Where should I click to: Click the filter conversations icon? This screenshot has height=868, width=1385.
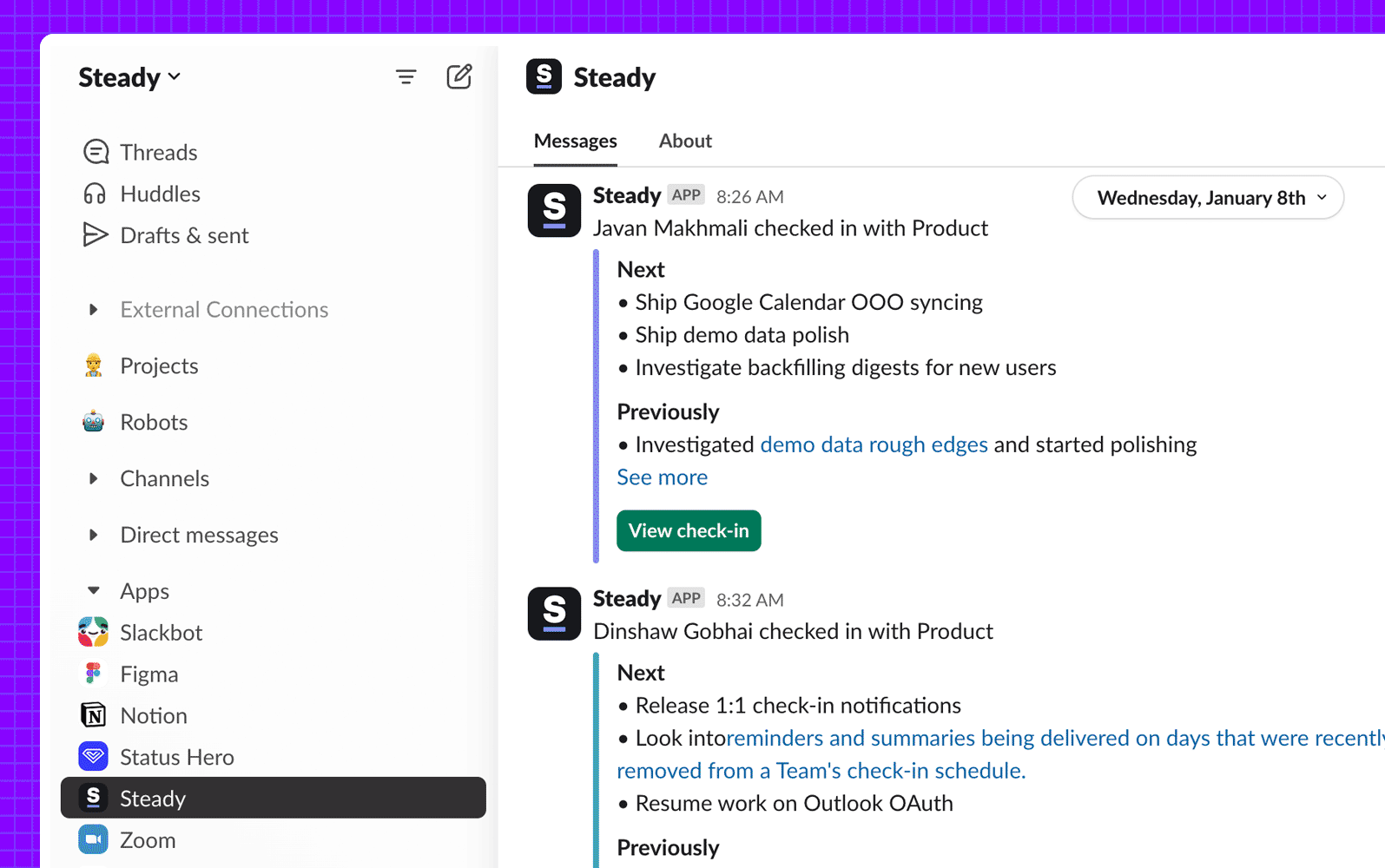pos(406,77)
